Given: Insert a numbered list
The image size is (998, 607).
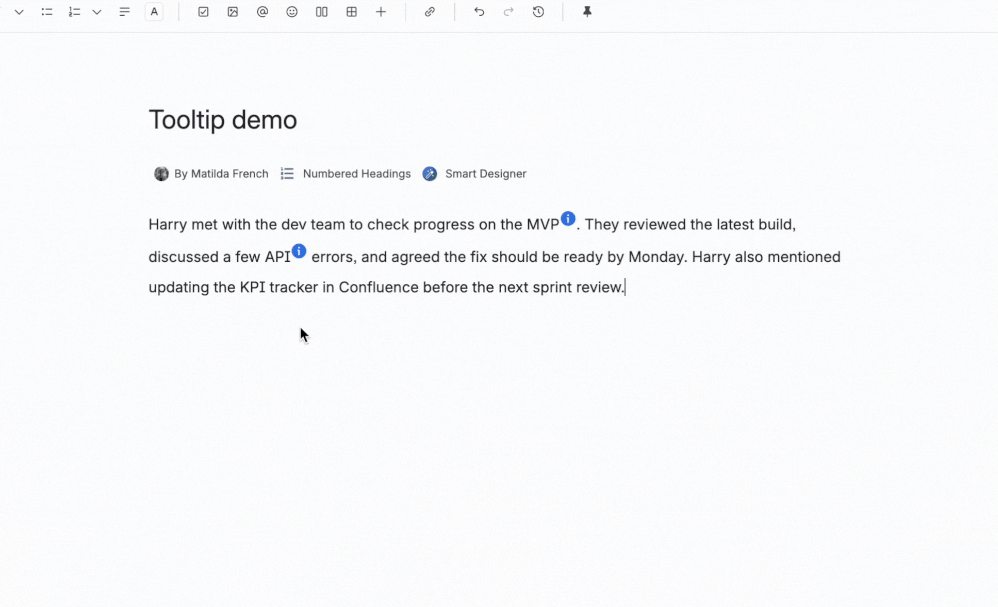Looking at the screenshot, I should click(74, 11).
